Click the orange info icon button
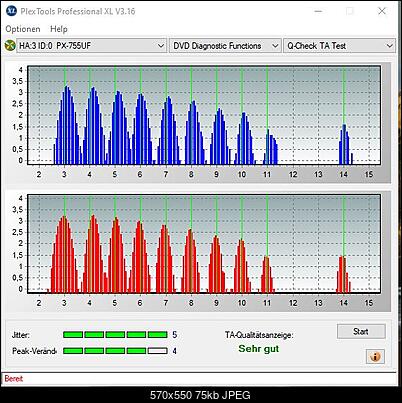 (x=375, y=357)
